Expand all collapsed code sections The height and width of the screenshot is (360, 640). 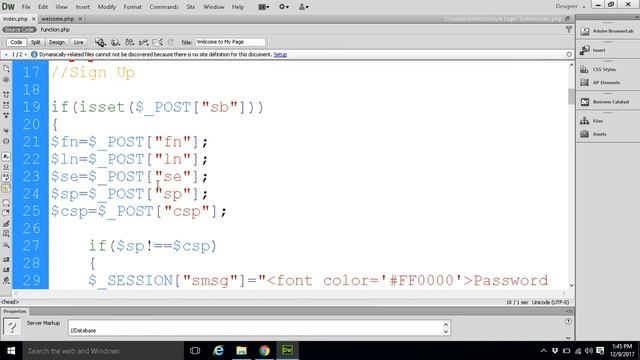[x=6, y=116]
